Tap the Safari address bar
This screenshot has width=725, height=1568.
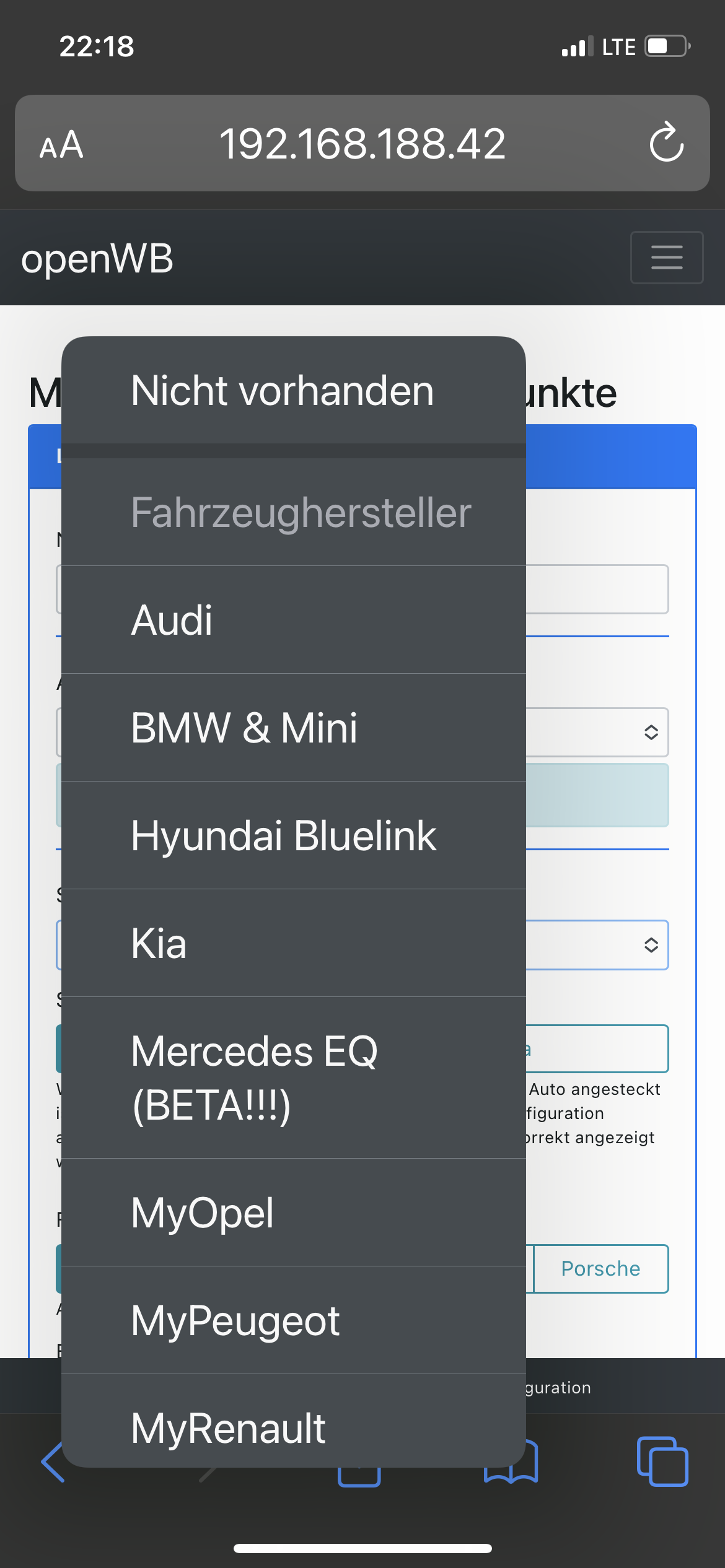click(x=362, y=143)
